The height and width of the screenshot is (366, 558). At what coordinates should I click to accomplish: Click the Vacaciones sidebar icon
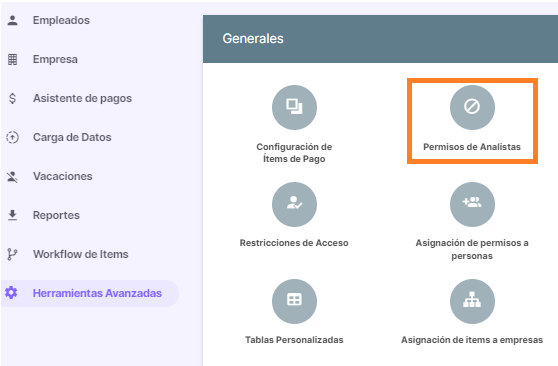12,176
